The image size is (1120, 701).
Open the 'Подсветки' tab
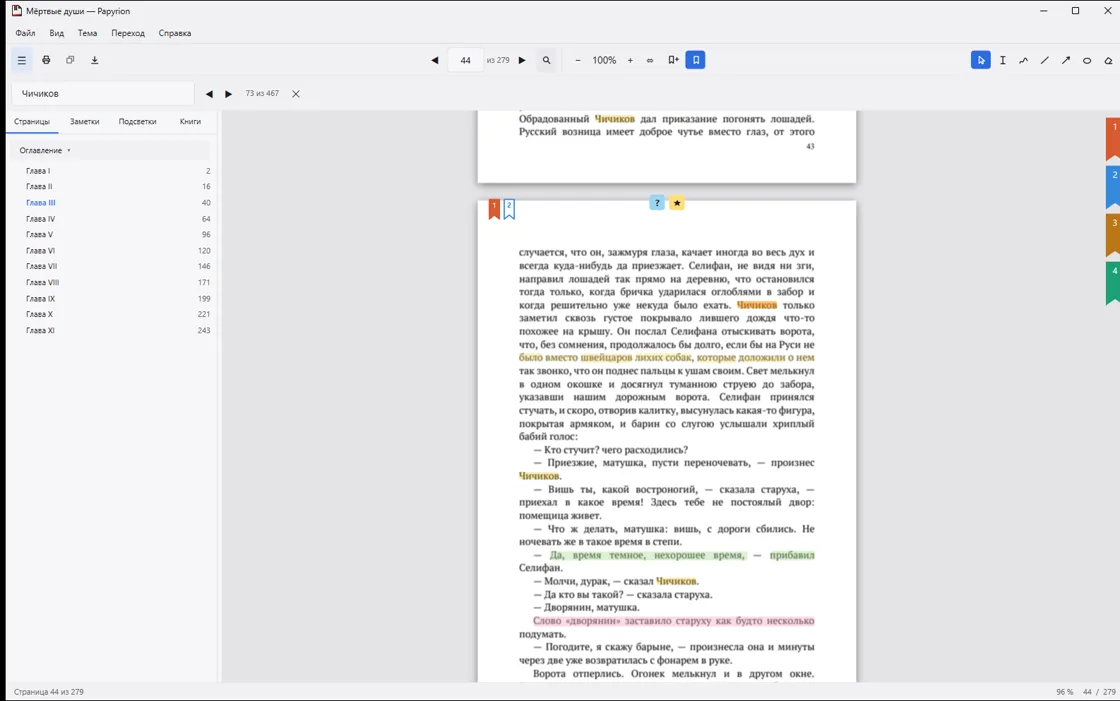[137, 121]
